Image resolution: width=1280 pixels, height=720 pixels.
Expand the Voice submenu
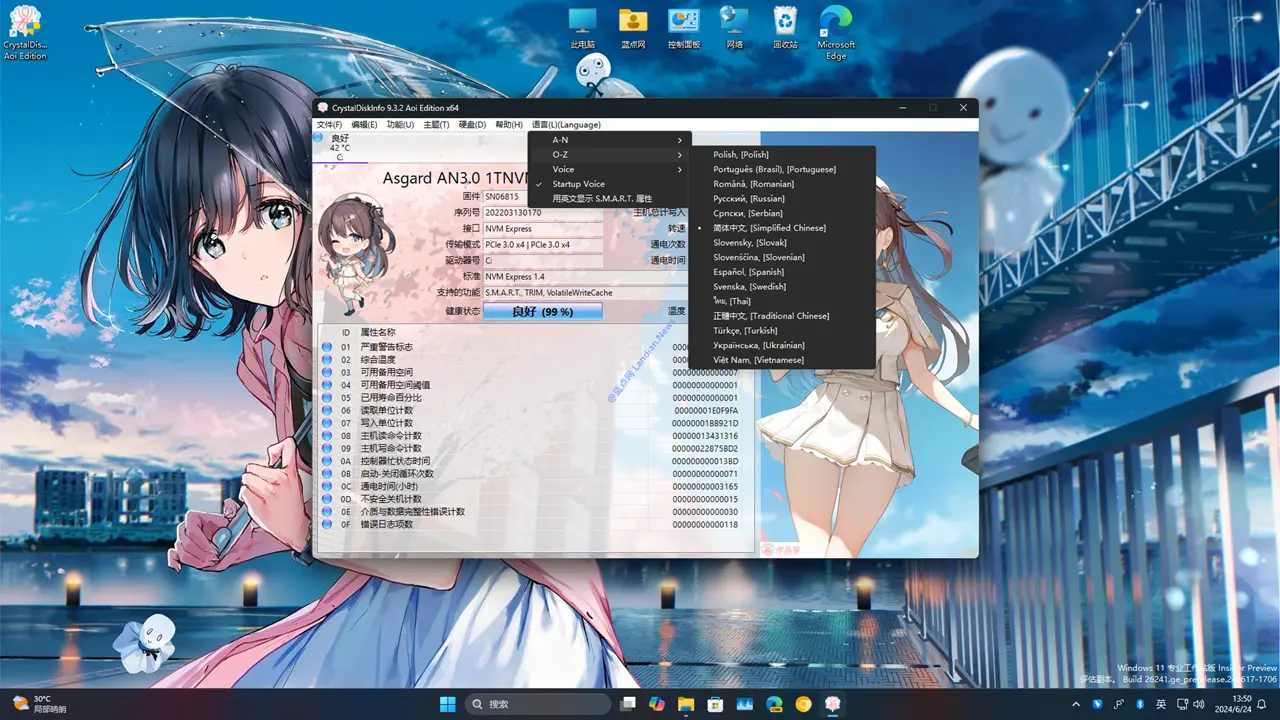click(x=609, y=169)
